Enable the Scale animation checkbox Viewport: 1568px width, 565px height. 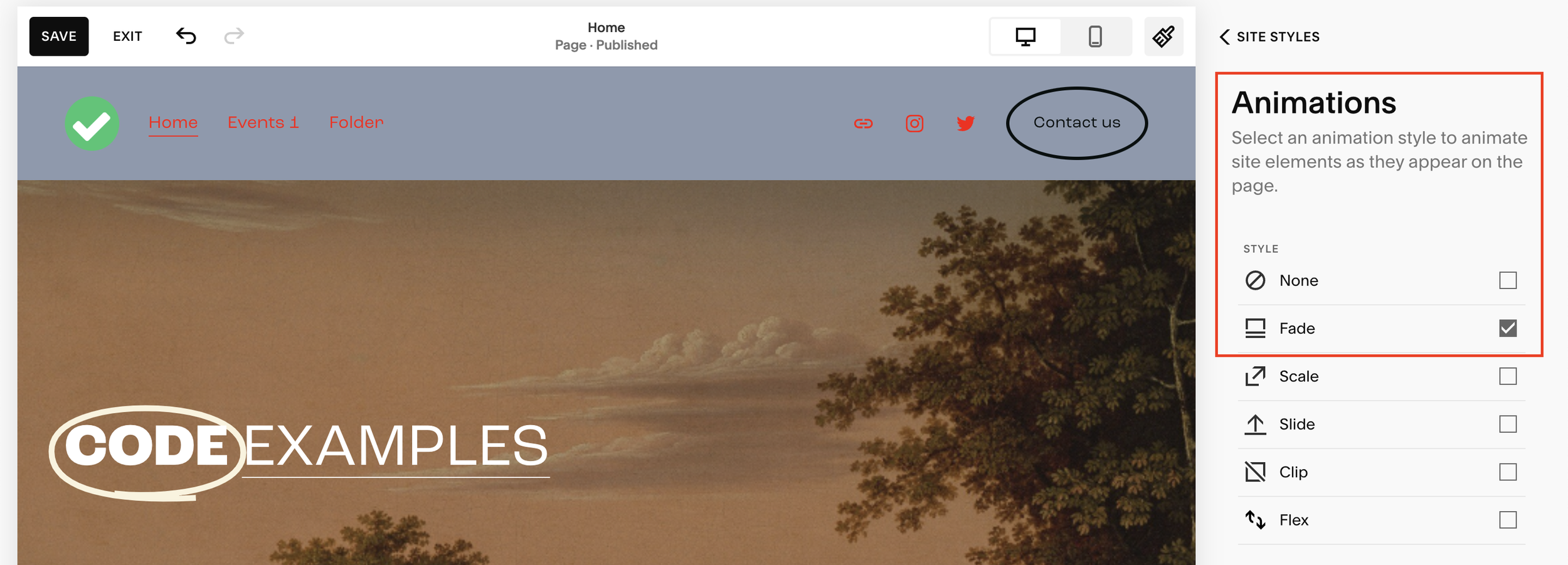pos(1508,376)
